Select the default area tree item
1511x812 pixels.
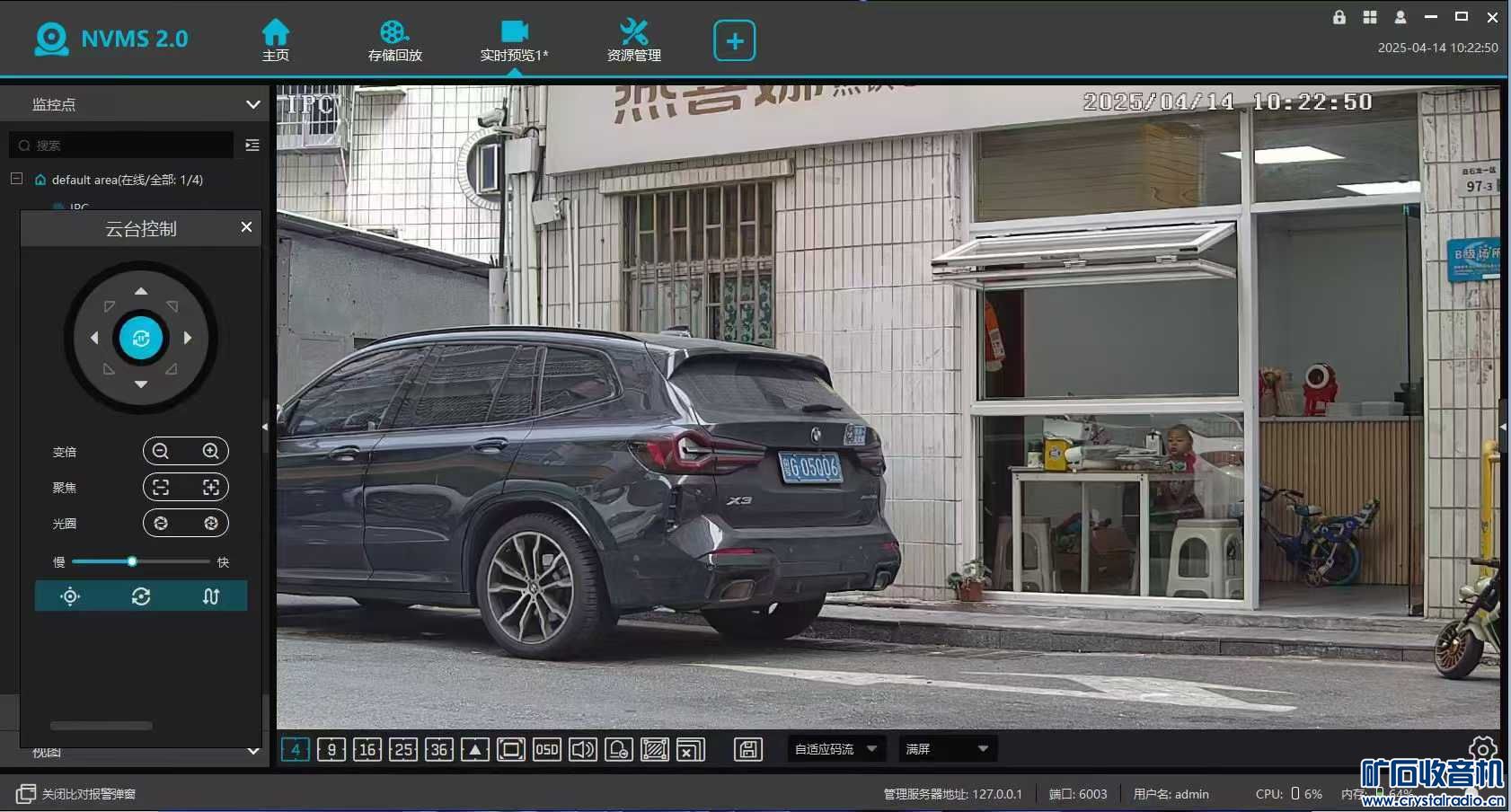[x=127, y=180]
